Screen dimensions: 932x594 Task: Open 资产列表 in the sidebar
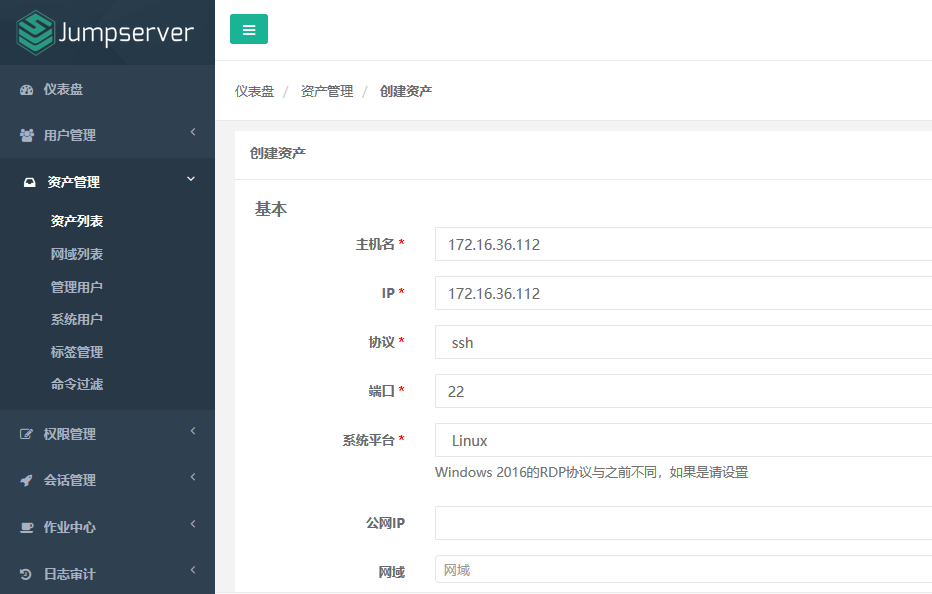coord(77,221)
